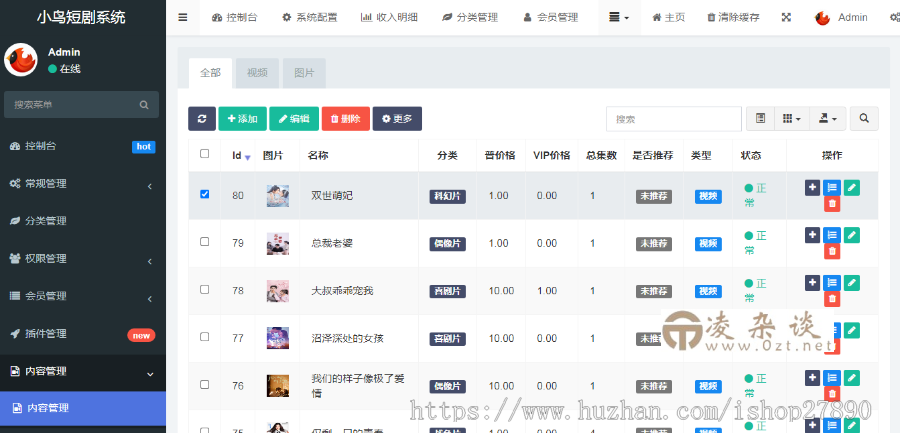
Task: Click 清除缓存 in top bar
Action: pyautogui.click(x=733, y=17)
